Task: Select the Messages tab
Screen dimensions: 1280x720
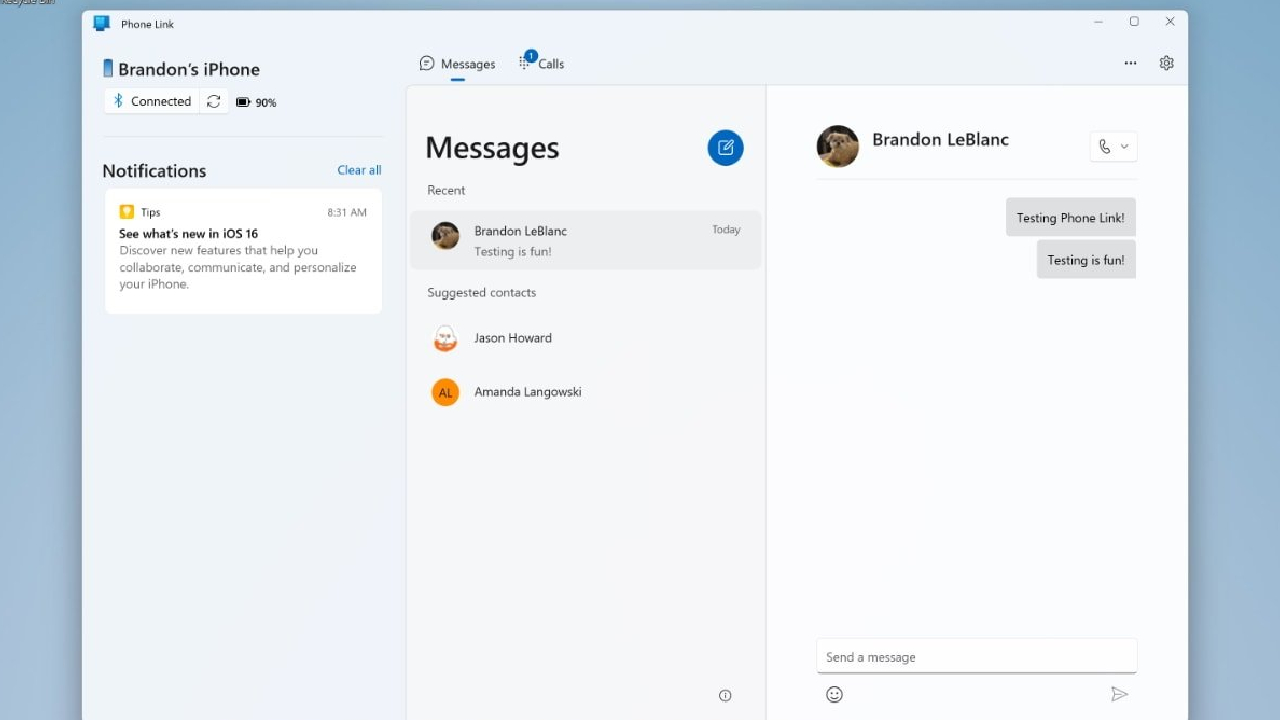Action: pos(458,64)
